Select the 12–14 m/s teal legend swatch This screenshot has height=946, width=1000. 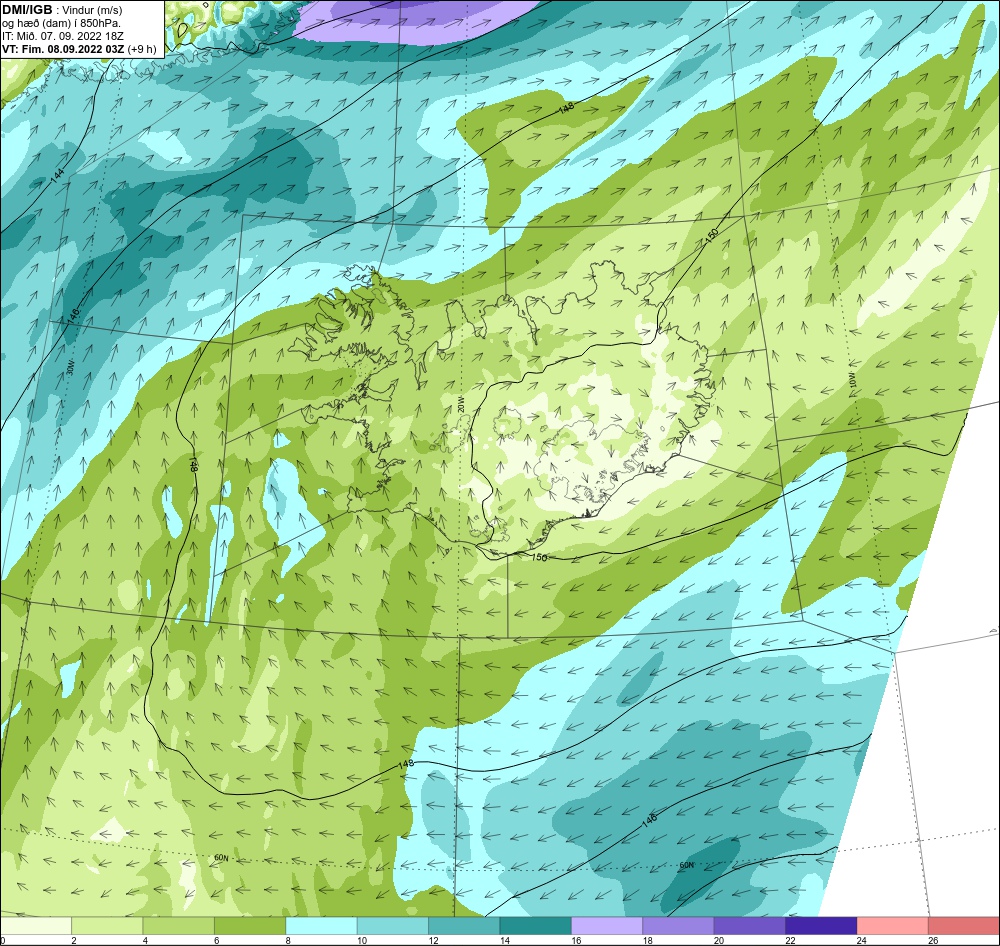(x=464, y=925)
